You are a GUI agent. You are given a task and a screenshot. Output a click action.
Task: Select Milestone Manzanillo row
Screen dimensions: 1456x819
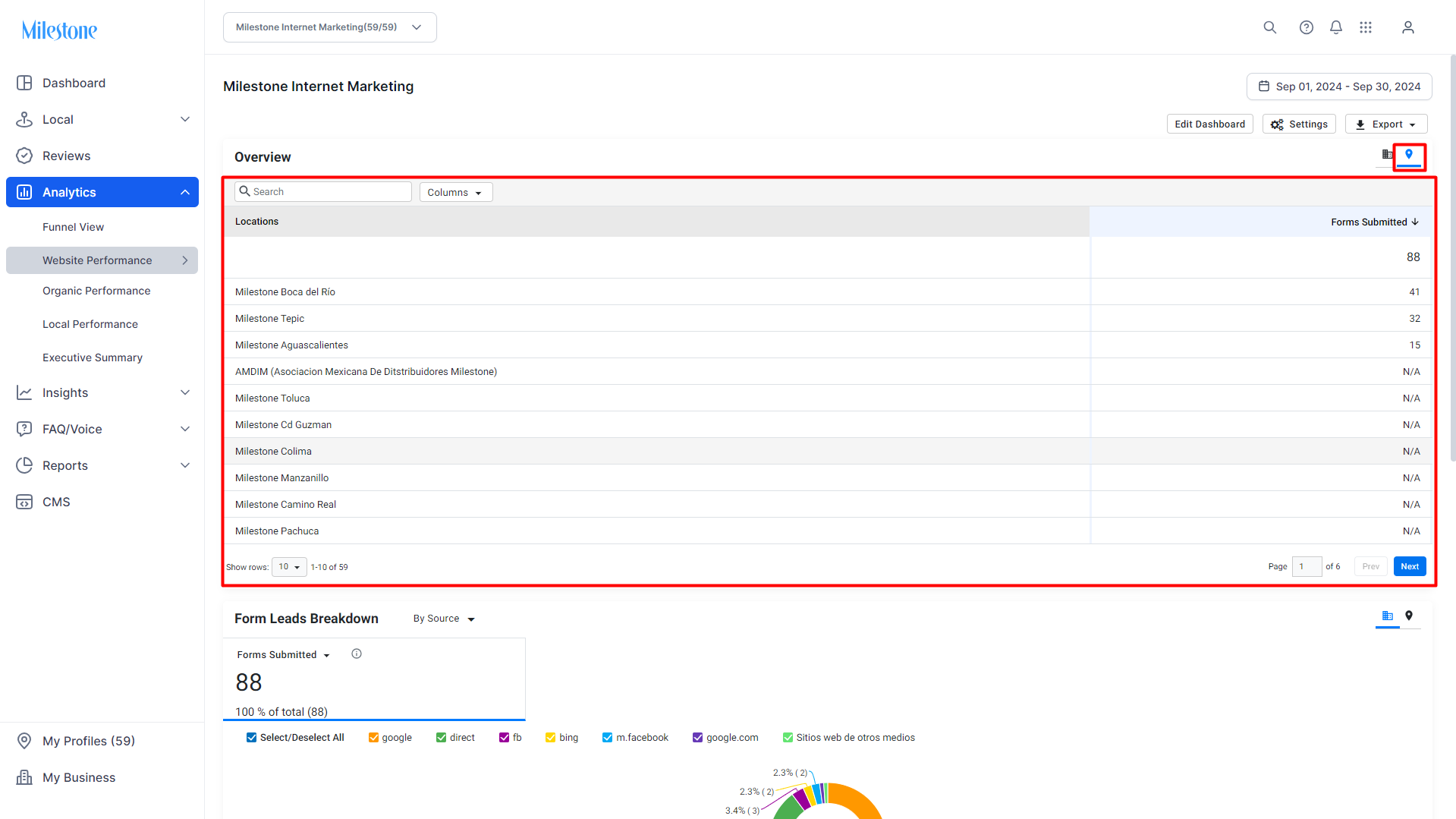click(828, 477)
